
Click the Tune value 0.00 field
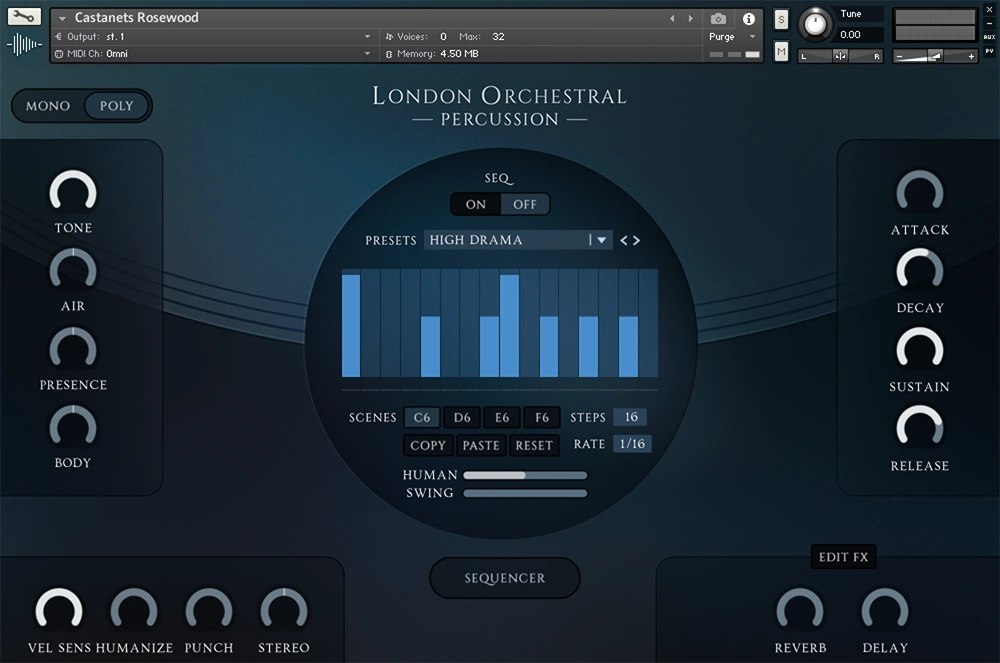[x=857, y=34]
